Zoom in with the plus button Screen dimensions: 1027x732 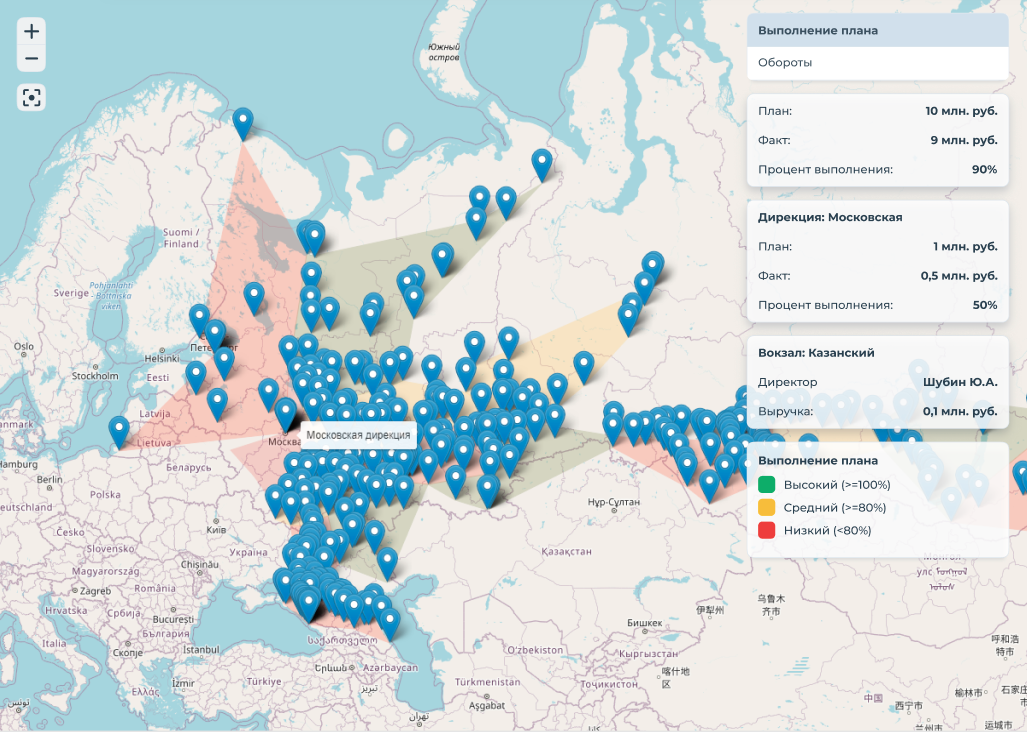[x=31, y=31]
